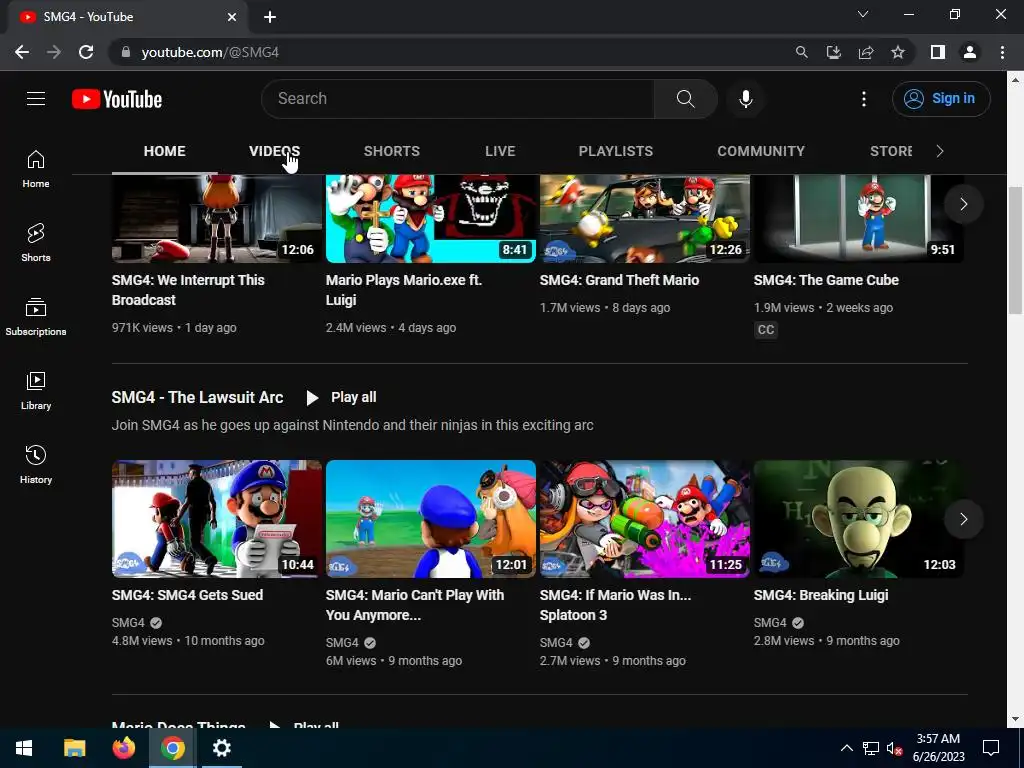Screen dimensions: 1024x768
Task: Show next videos in the uploads row
Action: 963,204
